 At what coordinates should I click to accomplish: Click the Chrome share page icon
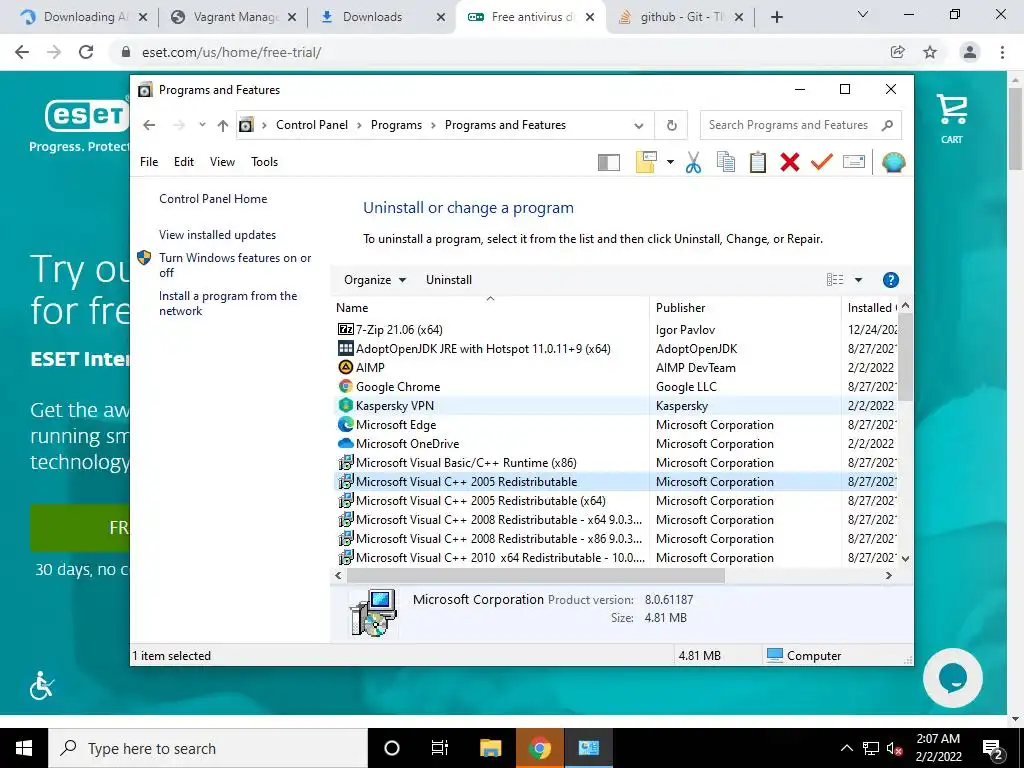click(897, 52)
